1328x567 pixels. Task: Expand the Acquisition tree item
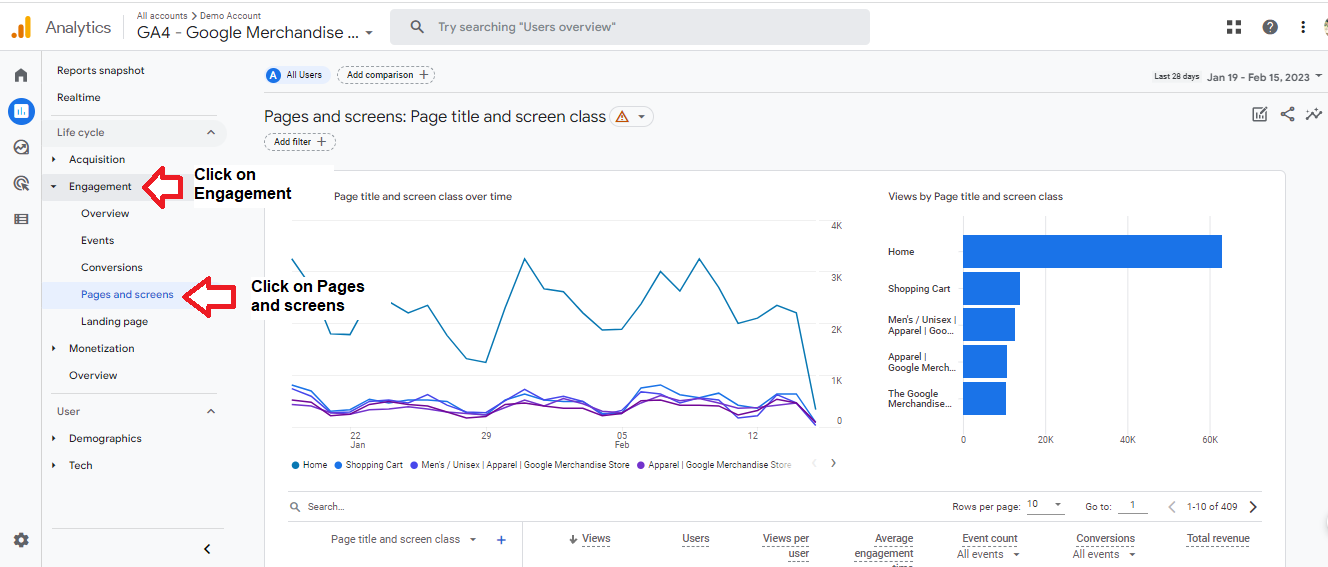54,159
